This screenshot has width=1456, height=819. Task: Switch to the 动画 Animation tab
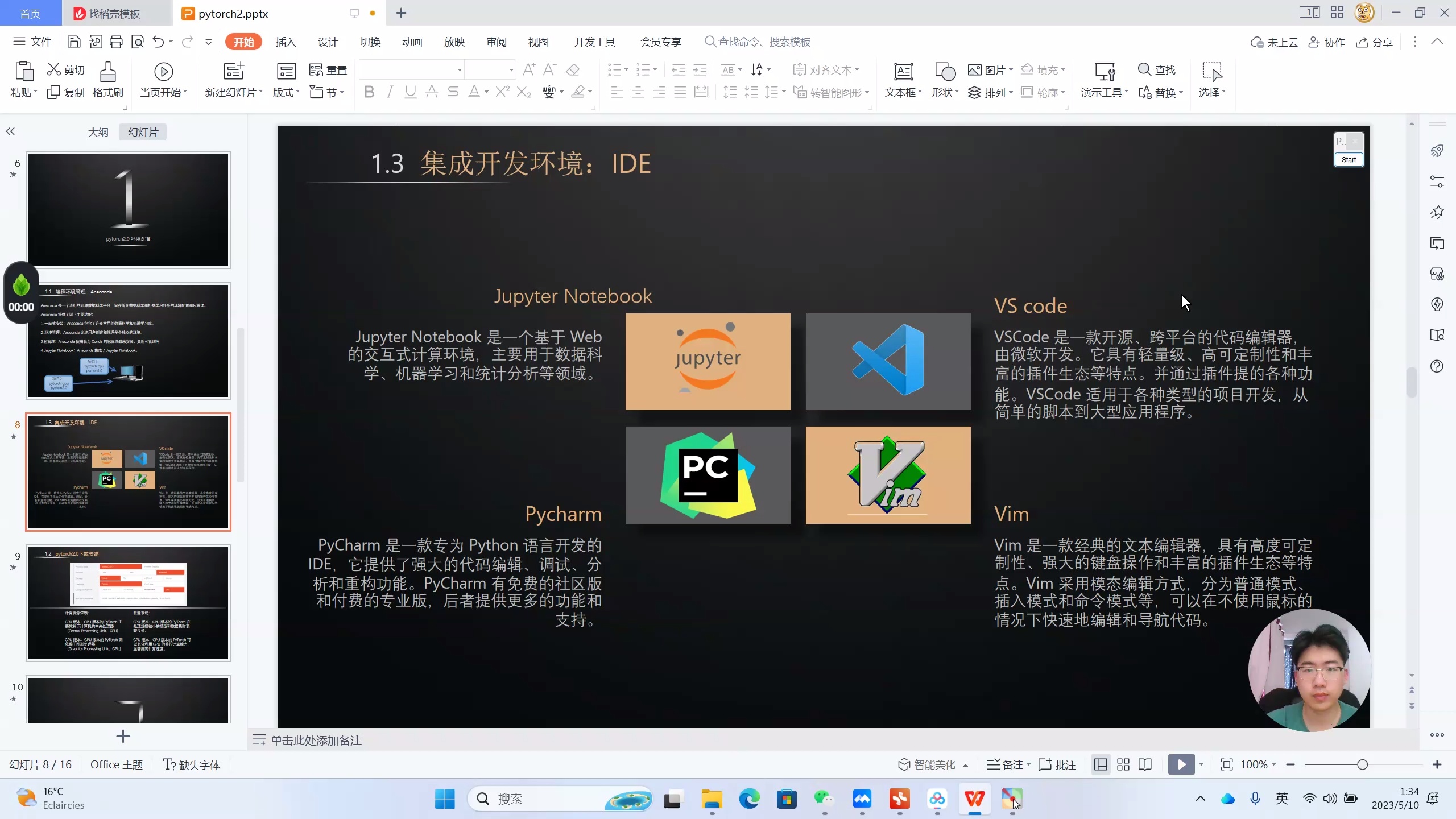click(411, 42)
